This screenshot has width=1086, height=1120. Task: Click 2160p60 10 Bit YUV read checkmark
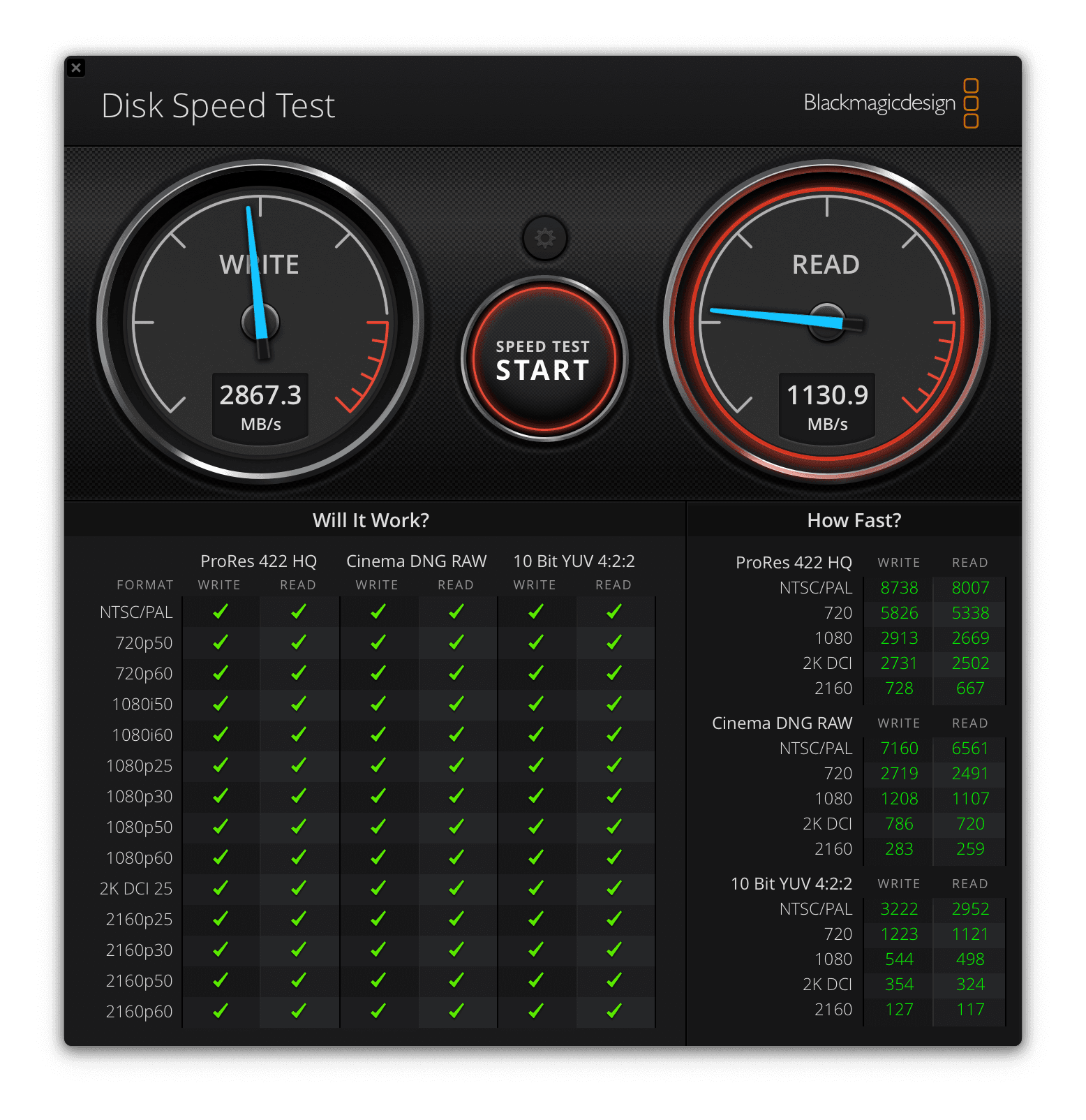(613, 1010)
